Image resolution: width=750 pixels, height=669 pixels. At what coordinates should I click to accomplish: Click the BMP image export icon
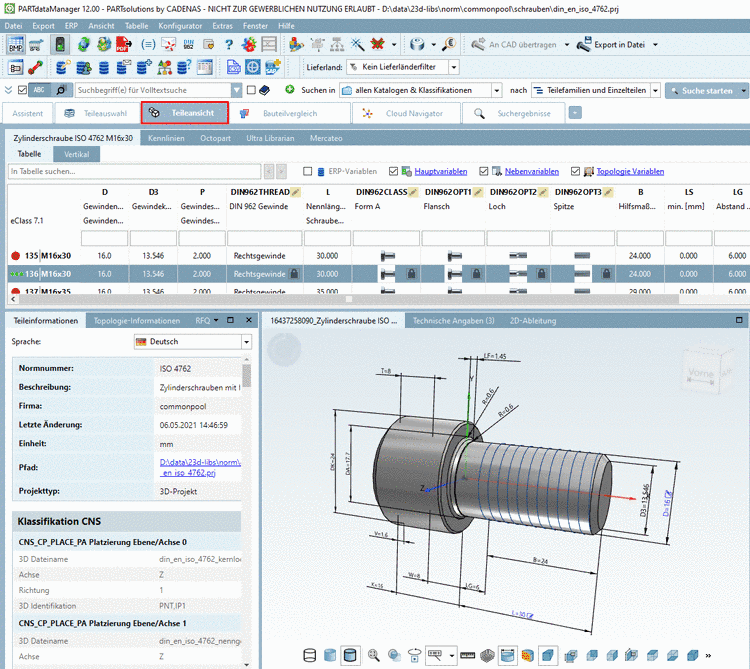(x=15, y=45)
